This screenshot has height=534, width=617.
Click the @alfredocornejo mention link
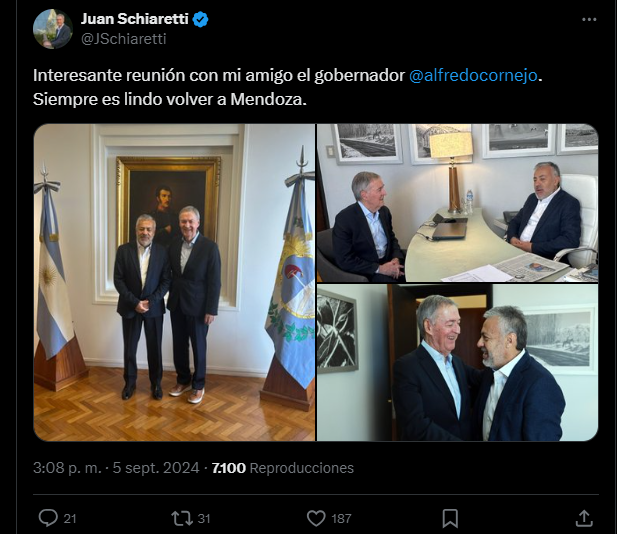tap(473, 75)
